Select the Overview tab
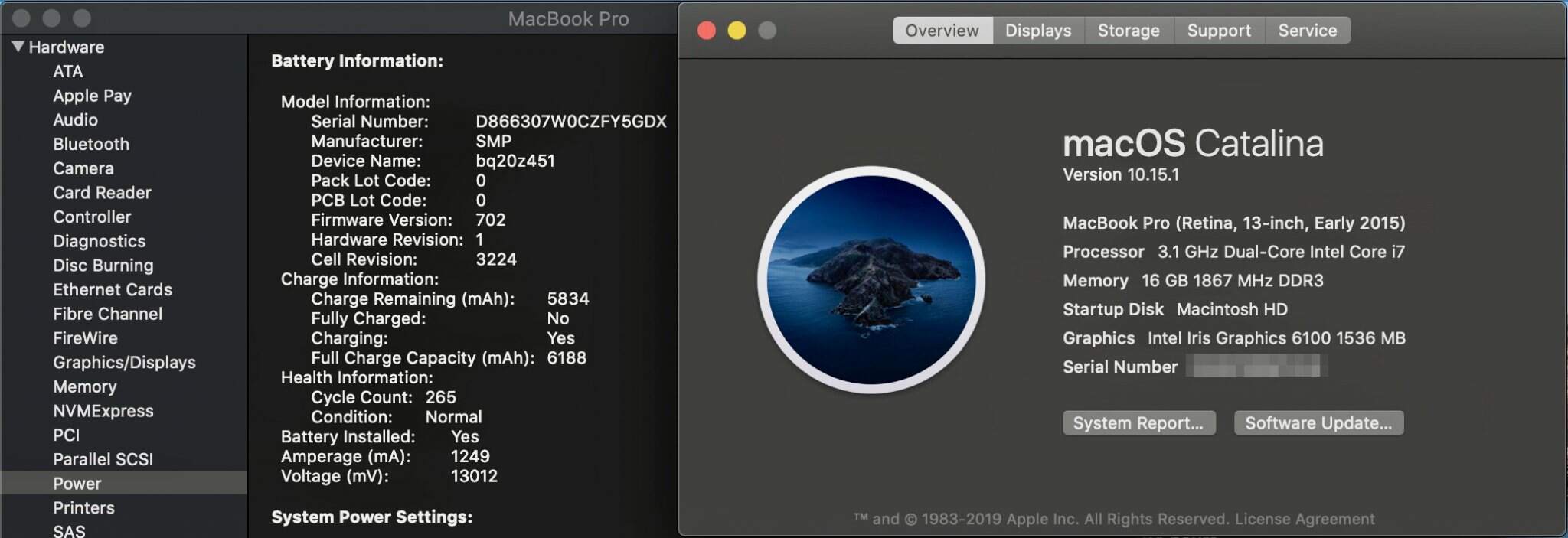This screenshot has height=538, width=1568. (x=942, y=31)
